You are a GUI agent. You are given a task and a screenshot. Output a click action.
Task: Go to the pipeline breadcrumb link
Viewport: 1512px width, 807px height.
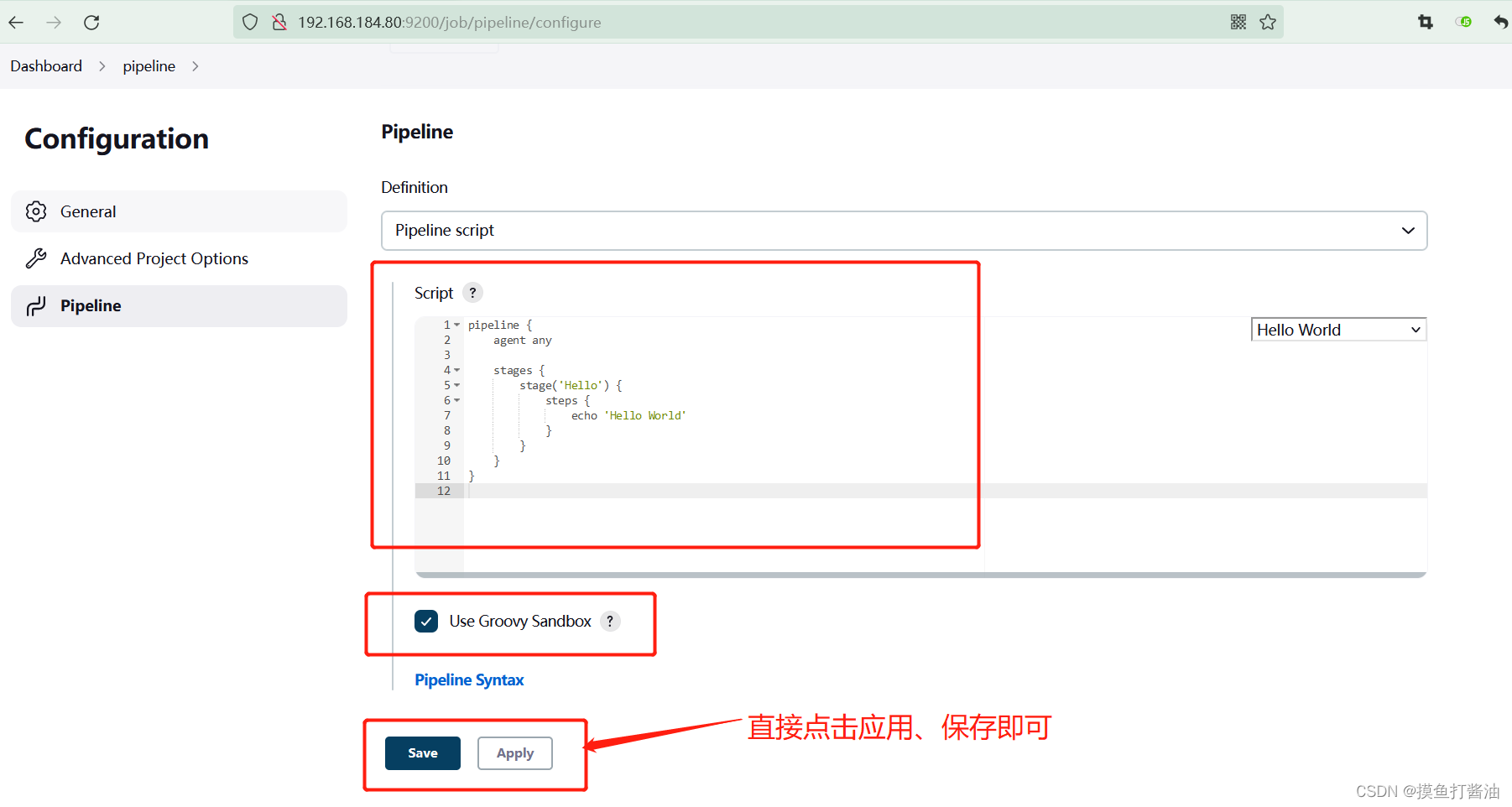coord(149,66)
